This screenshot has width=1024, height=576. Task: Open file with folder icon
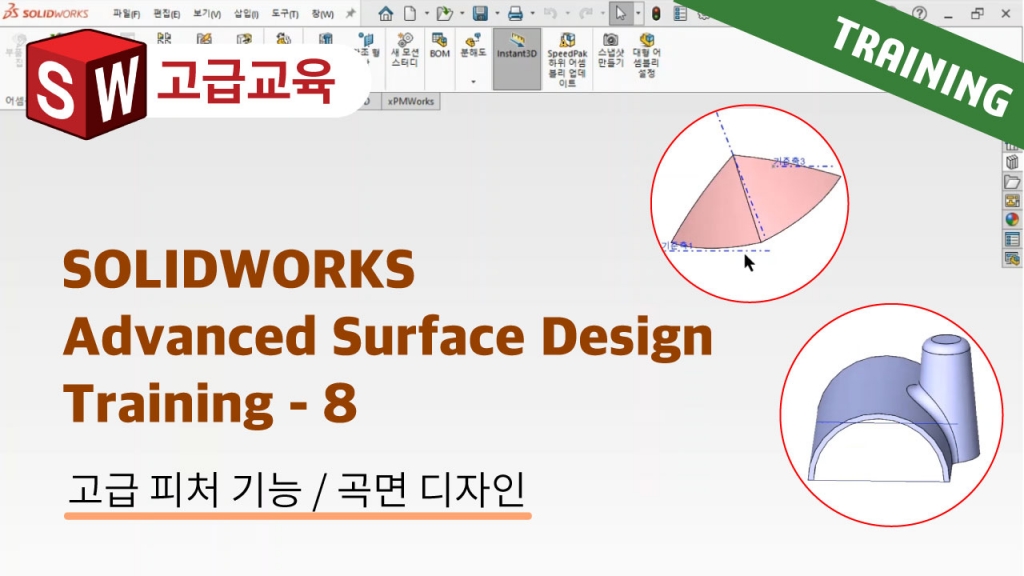tap(445, 13)
